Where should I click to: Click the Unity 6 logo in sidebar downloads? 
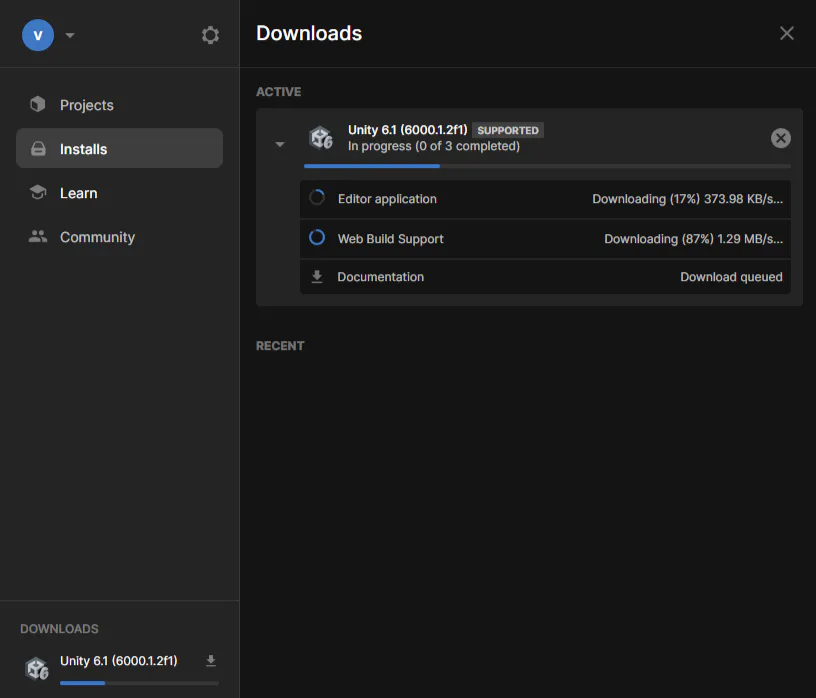pyautogui.click(x=37, y=668)
